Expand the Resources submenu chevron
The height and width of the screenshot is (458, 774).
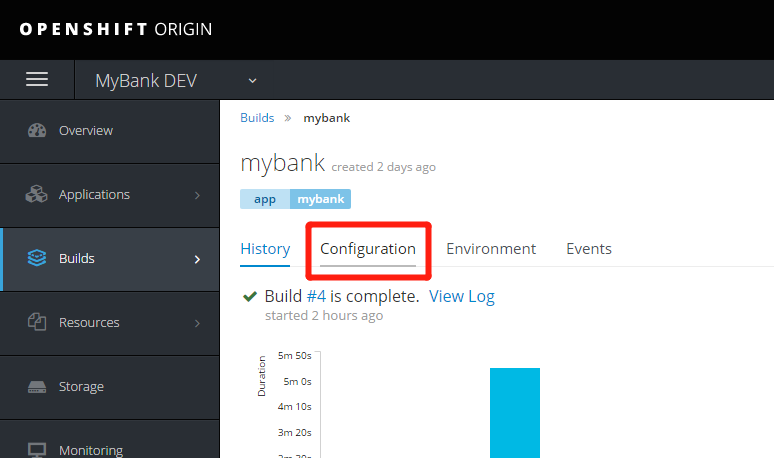point(197,323)
